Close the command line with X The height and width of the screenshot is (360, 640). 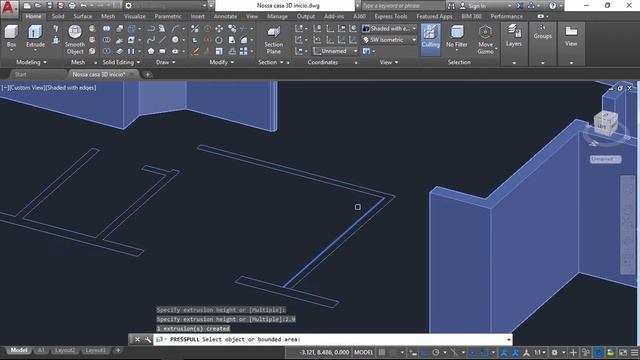pyautogui.click(x=138, y=339)
